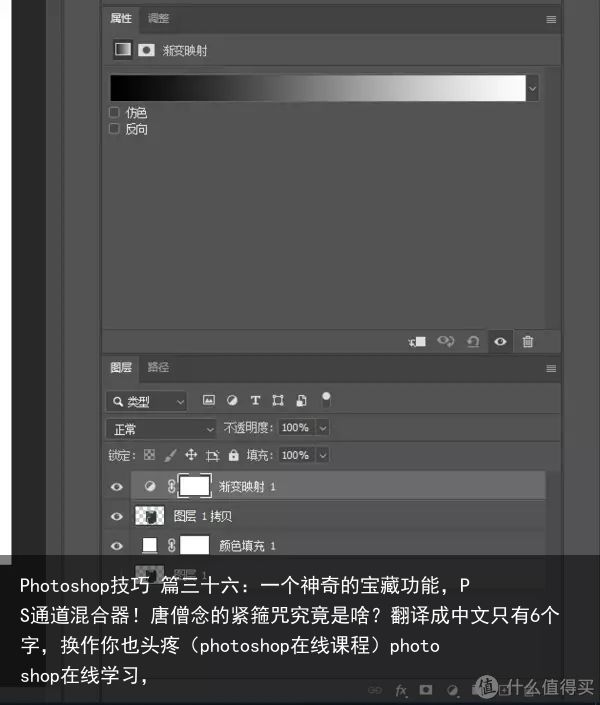Open the 类型 filter dropdown

pyautogui.click(x=147, y=402)
